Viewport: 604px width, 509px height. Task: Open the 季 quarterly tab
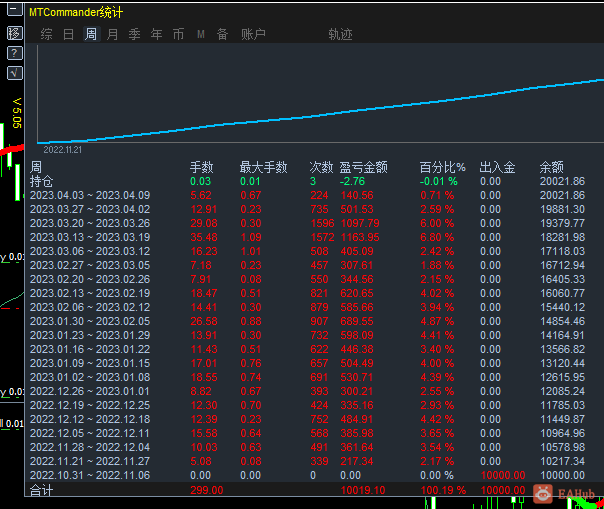[134, 34]
